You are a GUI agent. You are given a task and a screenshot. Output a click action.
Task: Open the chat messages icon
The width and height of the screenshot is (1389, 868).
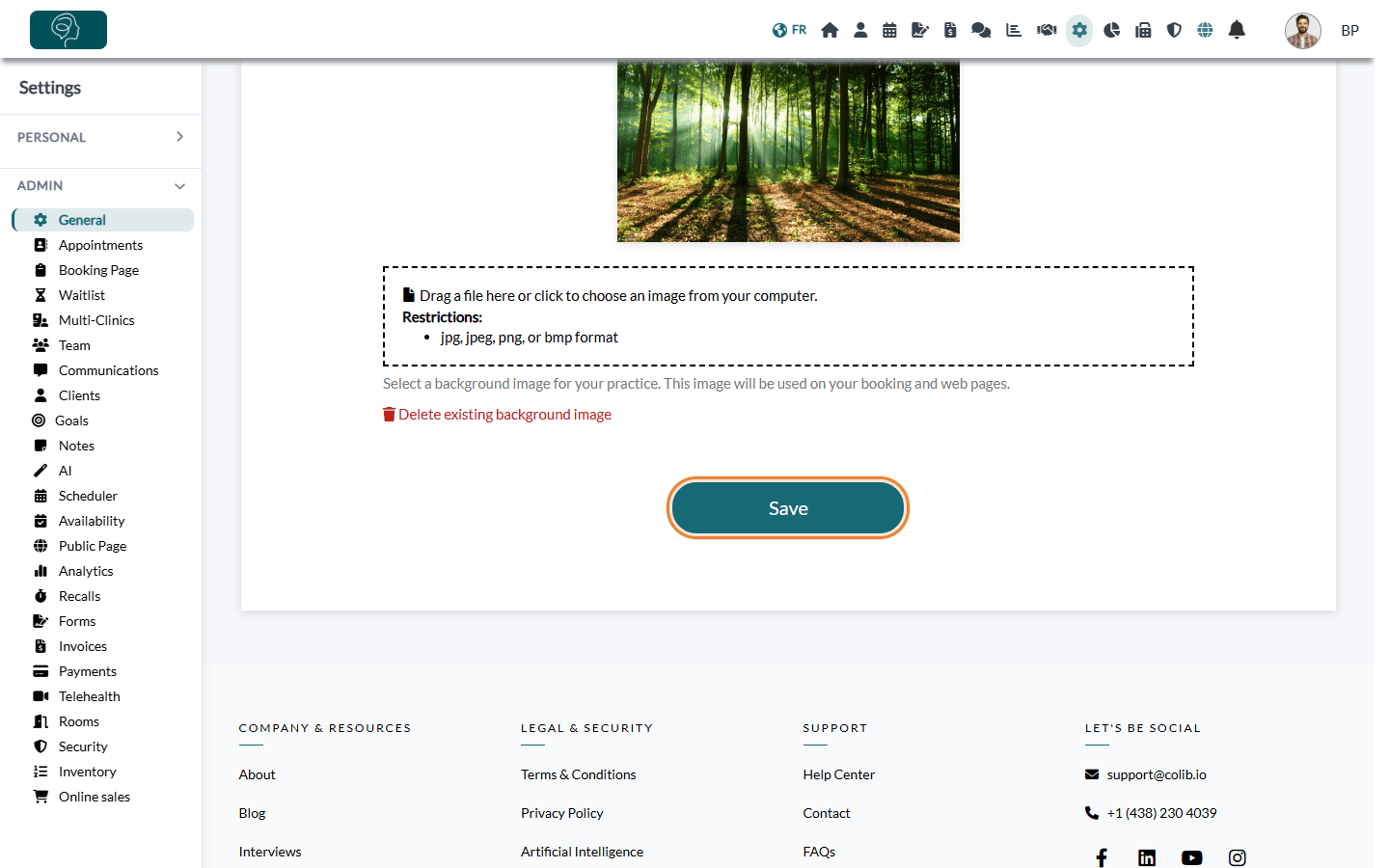click(x=981, y=30)
